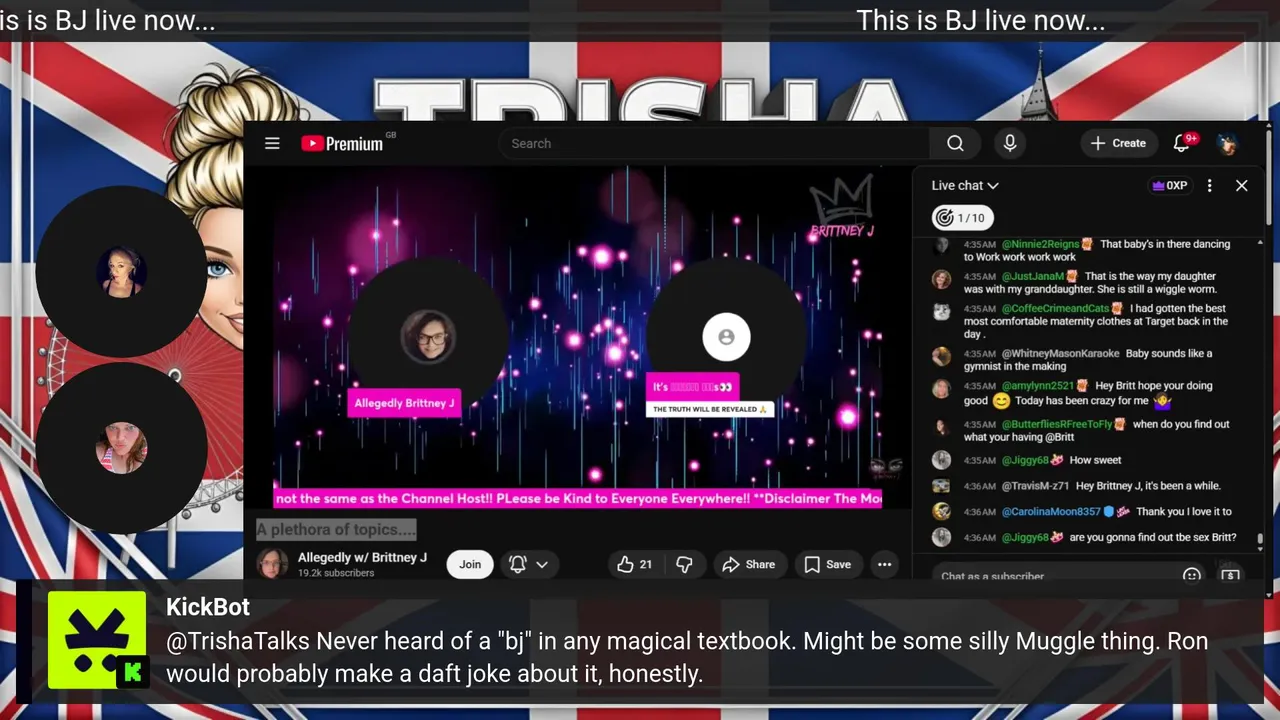
Task: Click TravisM-z71 chat avatar
Action: point(941,486)
